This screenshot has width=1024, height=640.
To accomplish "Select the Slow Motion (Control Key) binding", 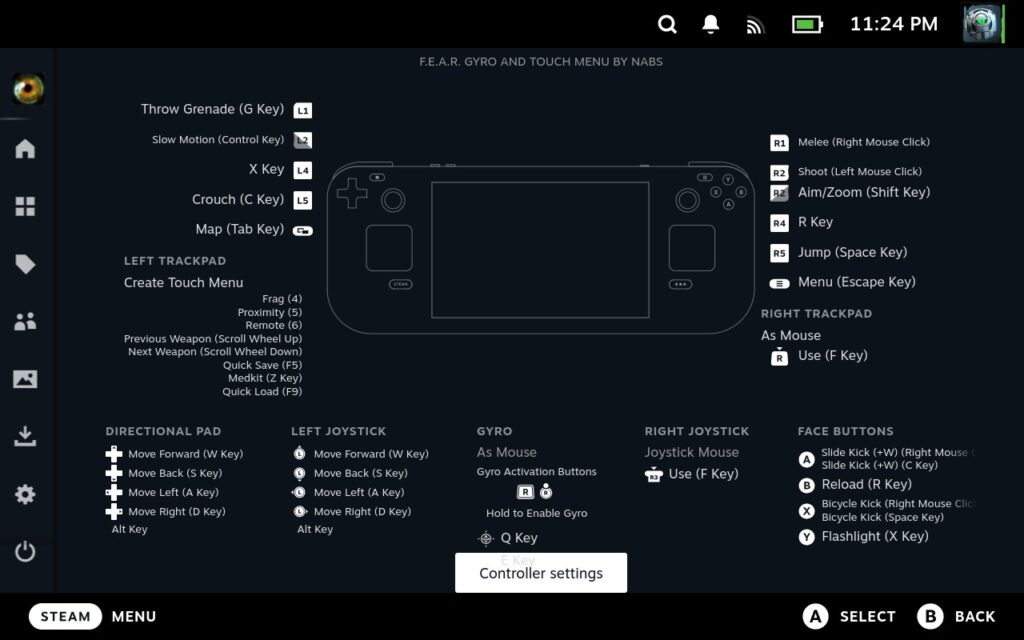I will tap(218, 139).
